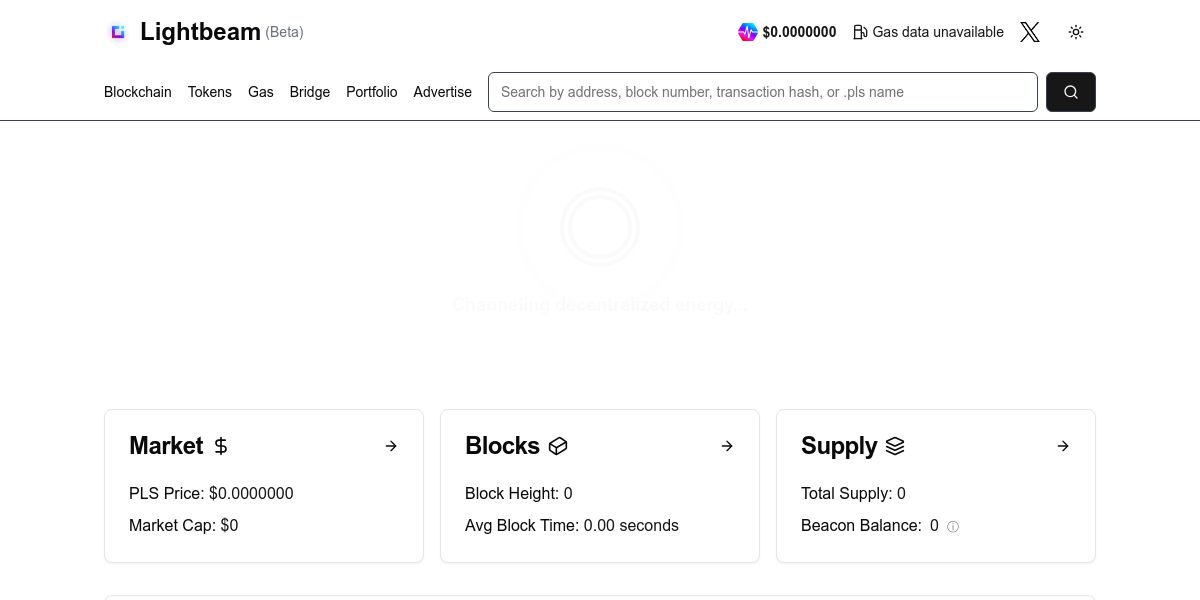Go to the Gas page
The width and height of the screenshot is (1200, 600).
tap(261, 92)
